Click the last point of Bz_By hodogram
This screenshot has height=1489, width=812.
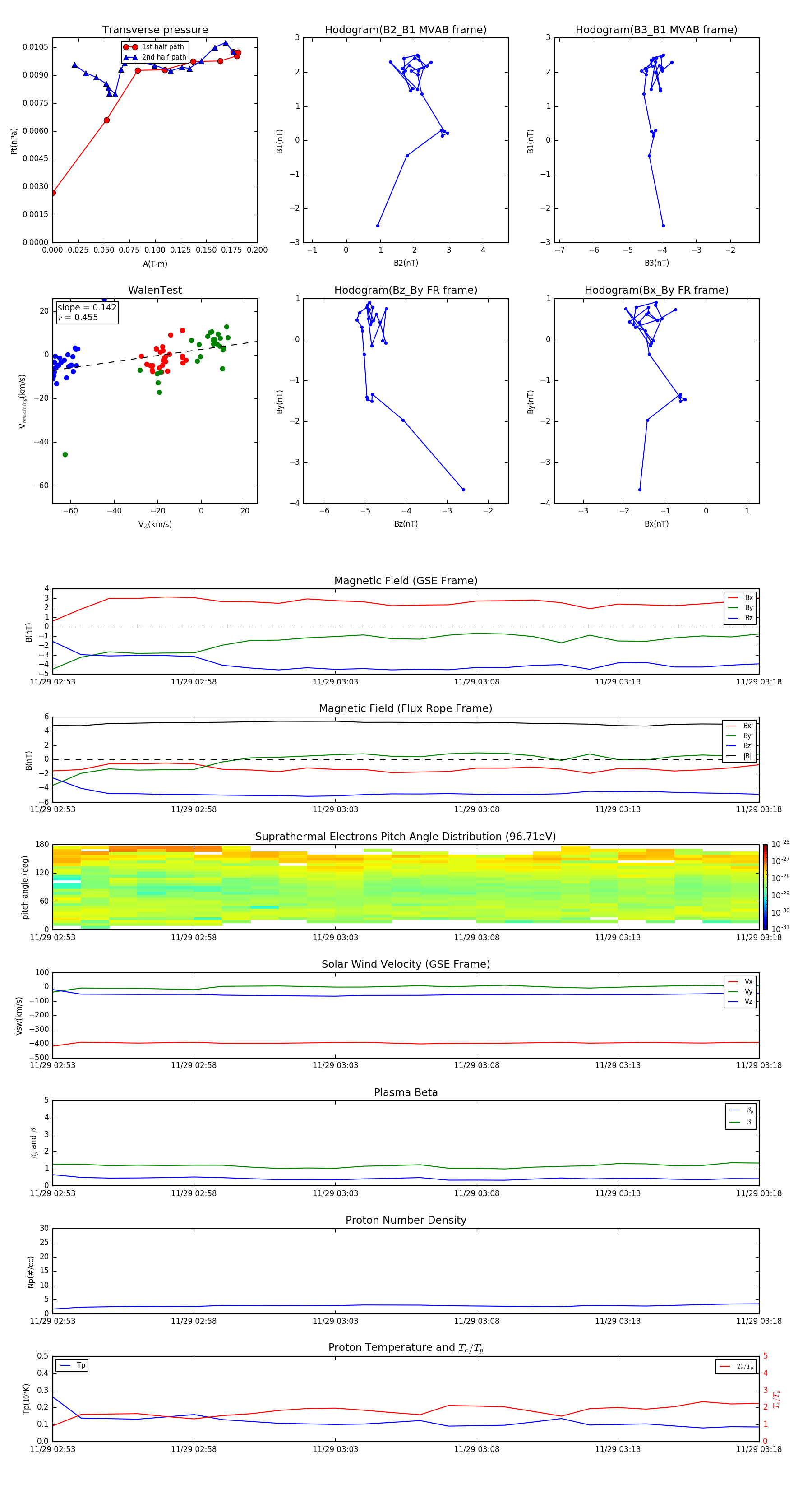(x=463, y=490)
